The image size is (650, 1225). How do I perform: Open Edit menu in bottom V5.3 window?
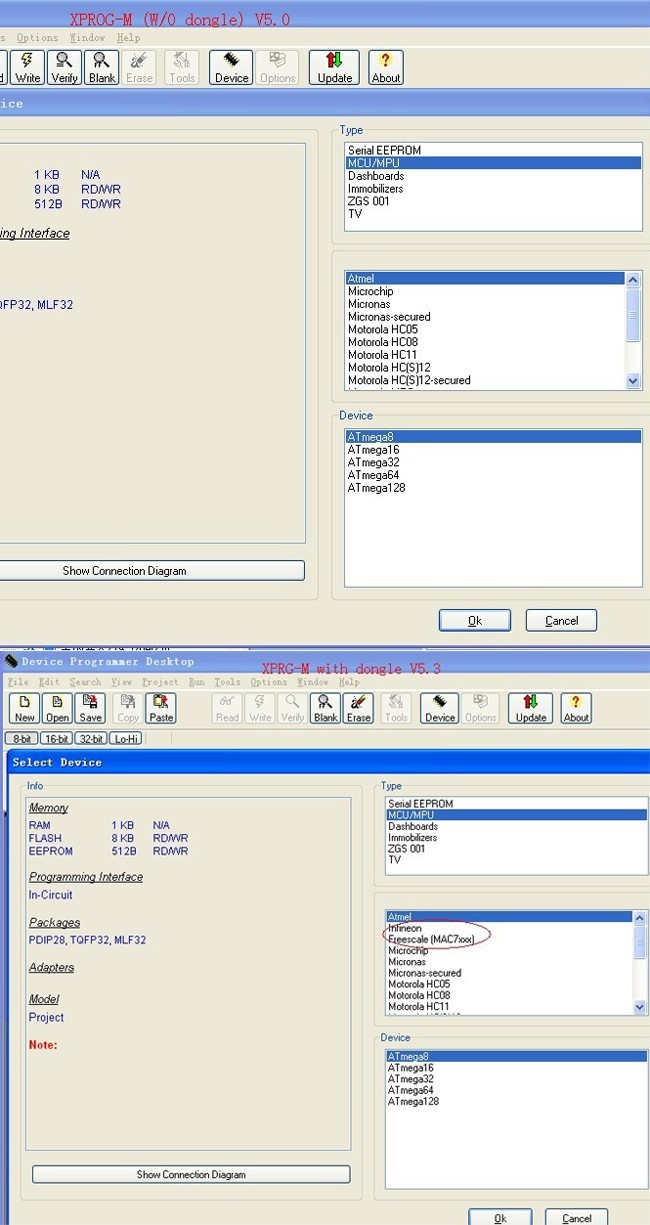(x=49, y=682)
